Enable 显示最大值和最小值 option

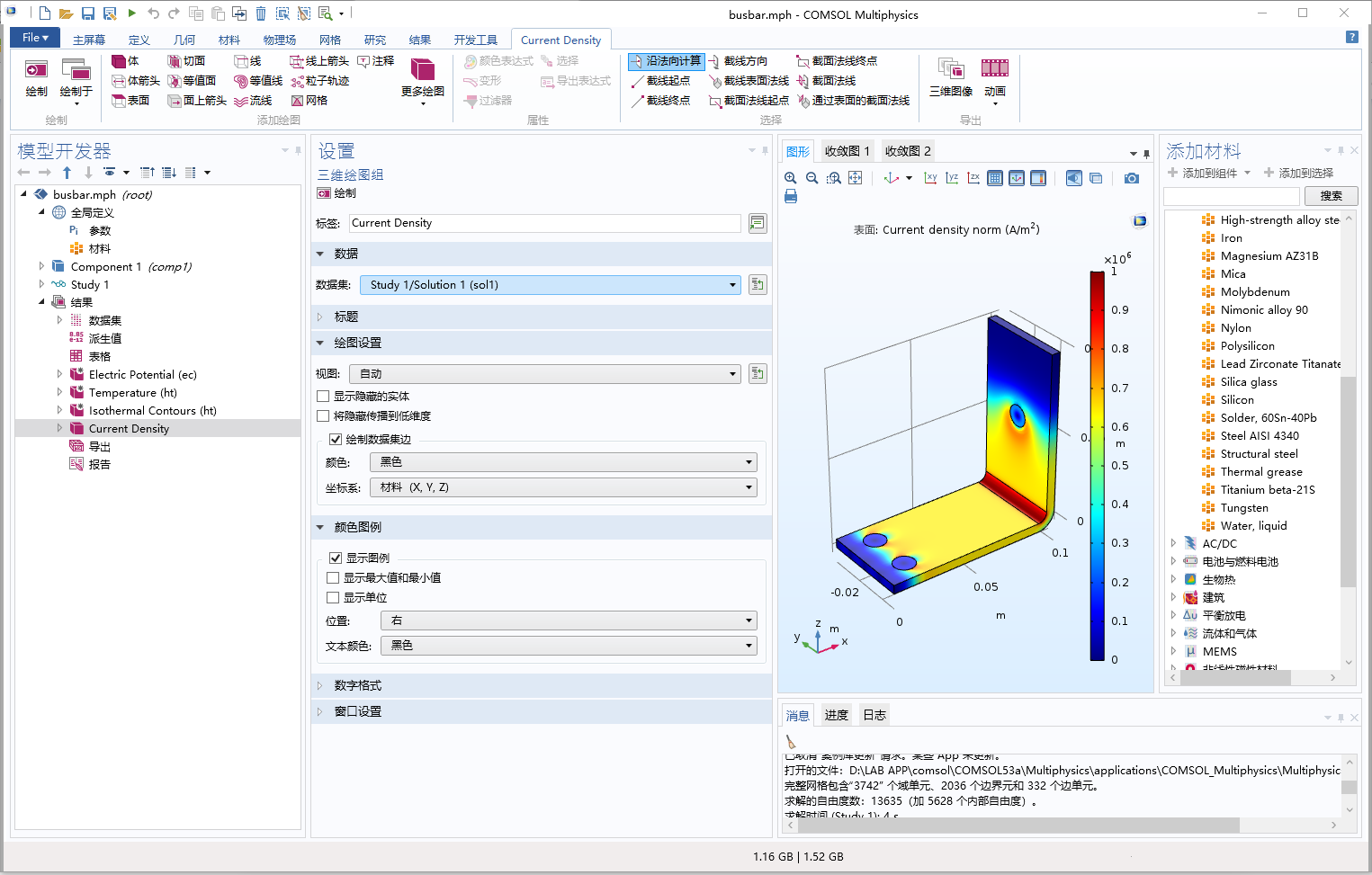click(x=333, y=577)
